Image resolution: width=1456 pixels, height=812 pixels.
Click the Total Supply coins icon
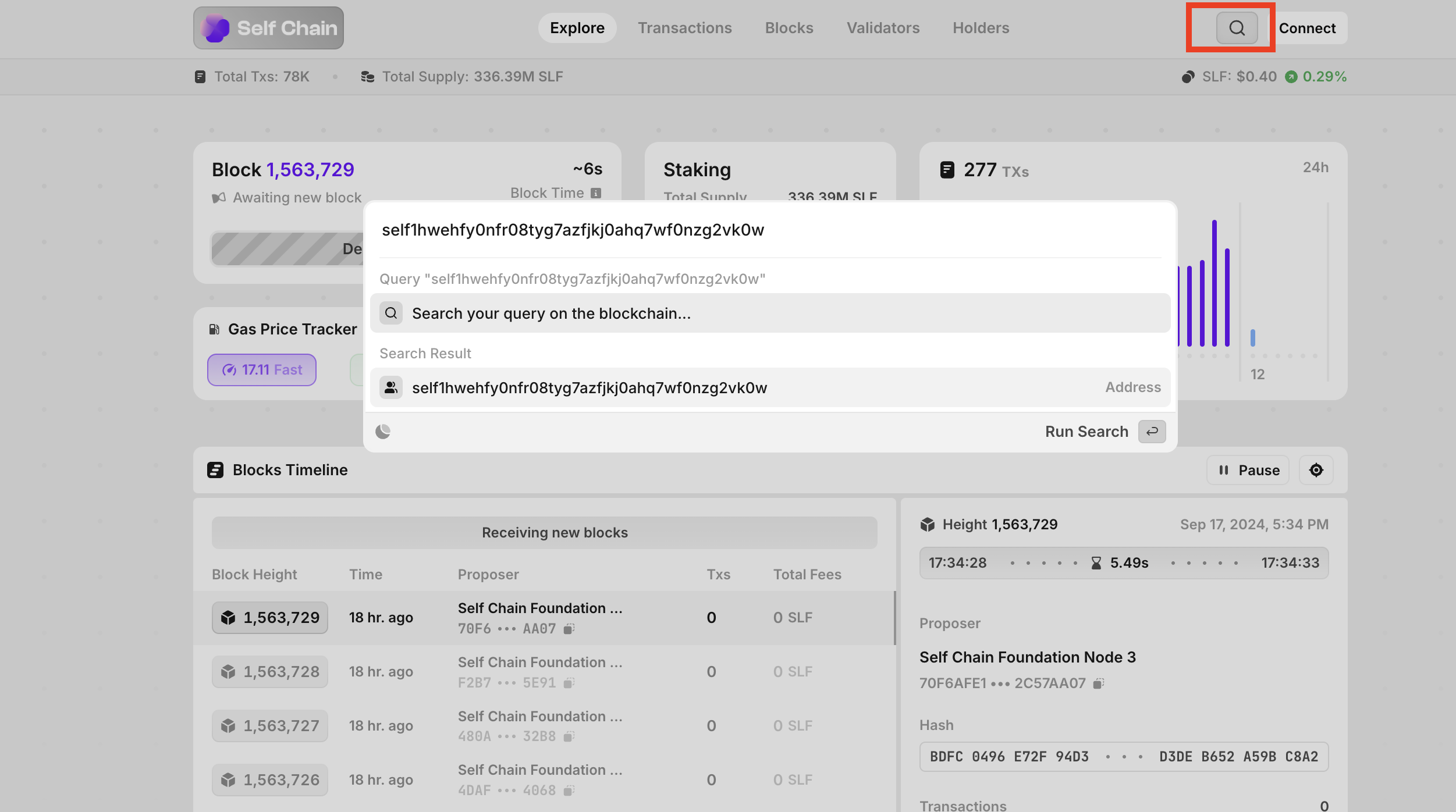pyautogui.click(x=367, y=77)
